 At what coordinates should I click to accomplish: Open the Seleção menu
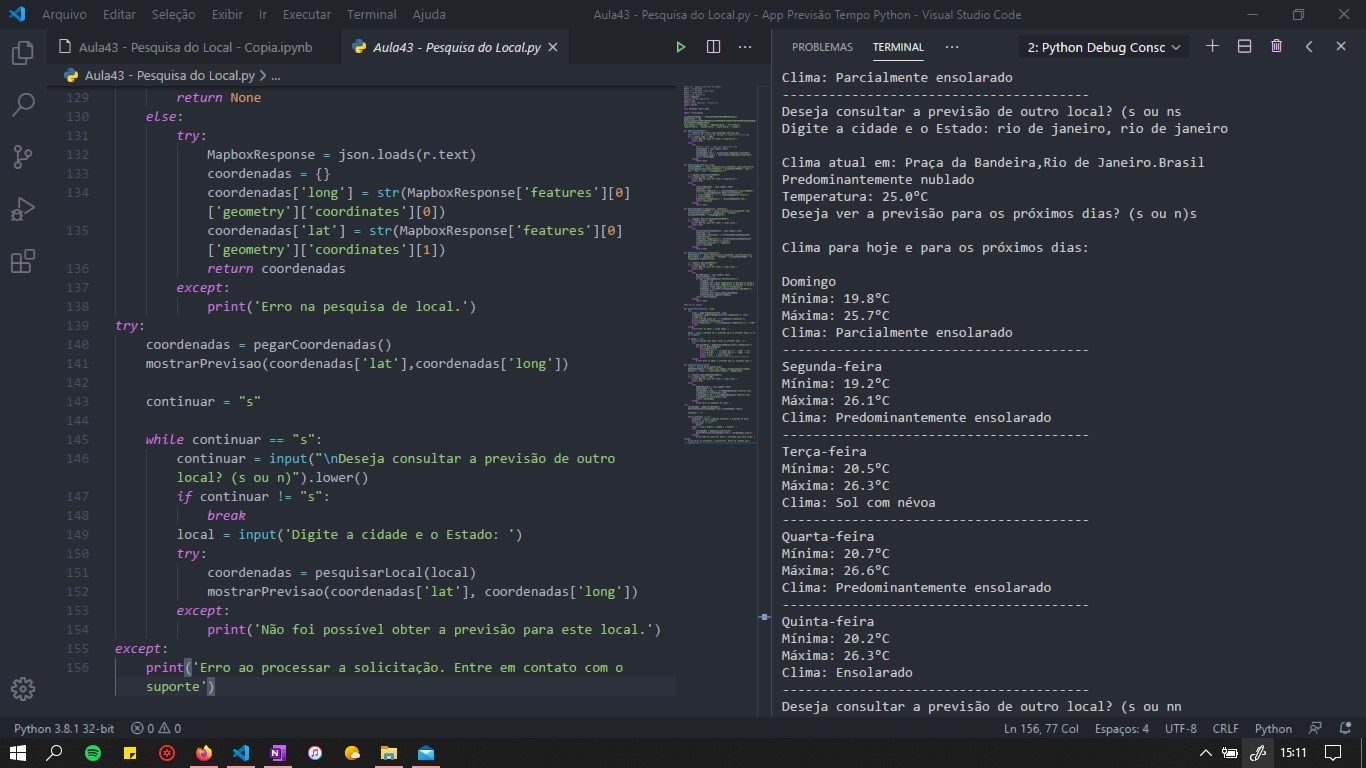[173, 15]
